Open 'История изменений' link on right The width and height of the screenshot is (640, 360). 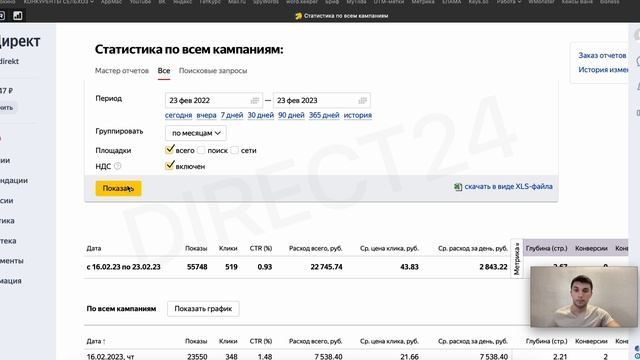603,70
